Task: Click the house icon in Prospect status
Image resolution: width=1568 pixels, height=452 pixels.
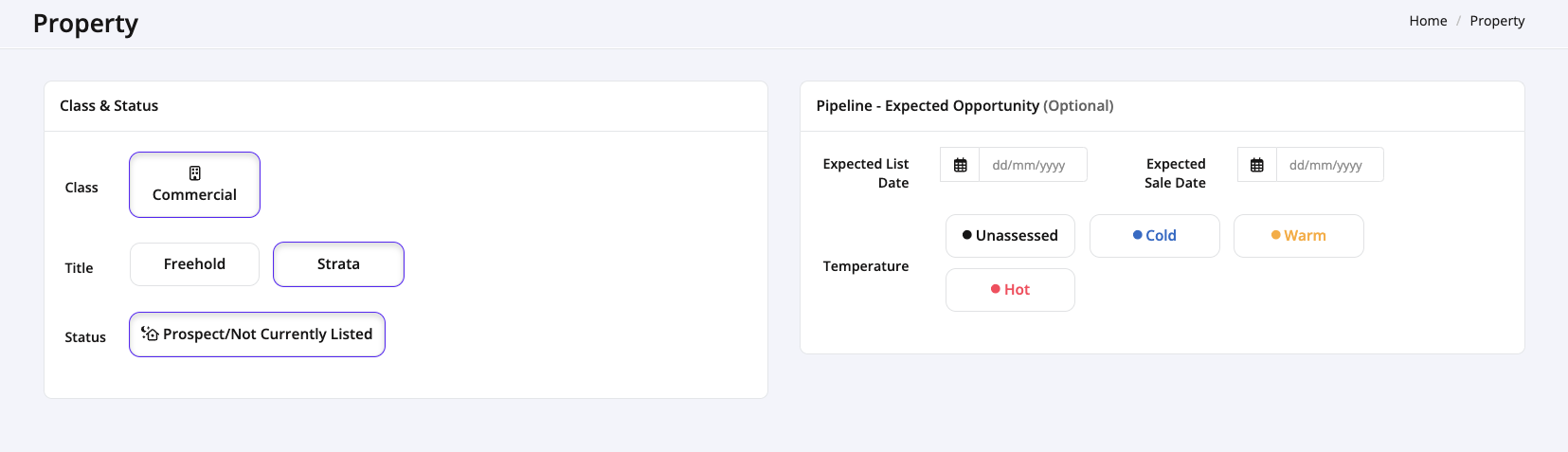Action: [150, 334]
